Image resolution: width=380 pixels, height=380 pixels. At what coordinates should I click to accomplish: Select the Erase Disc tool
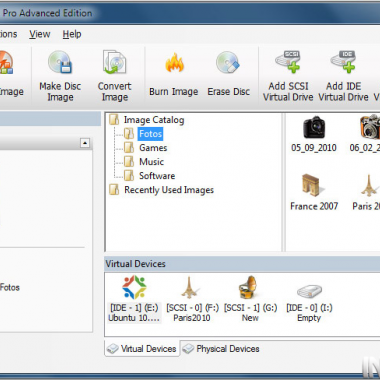[229, 74]
